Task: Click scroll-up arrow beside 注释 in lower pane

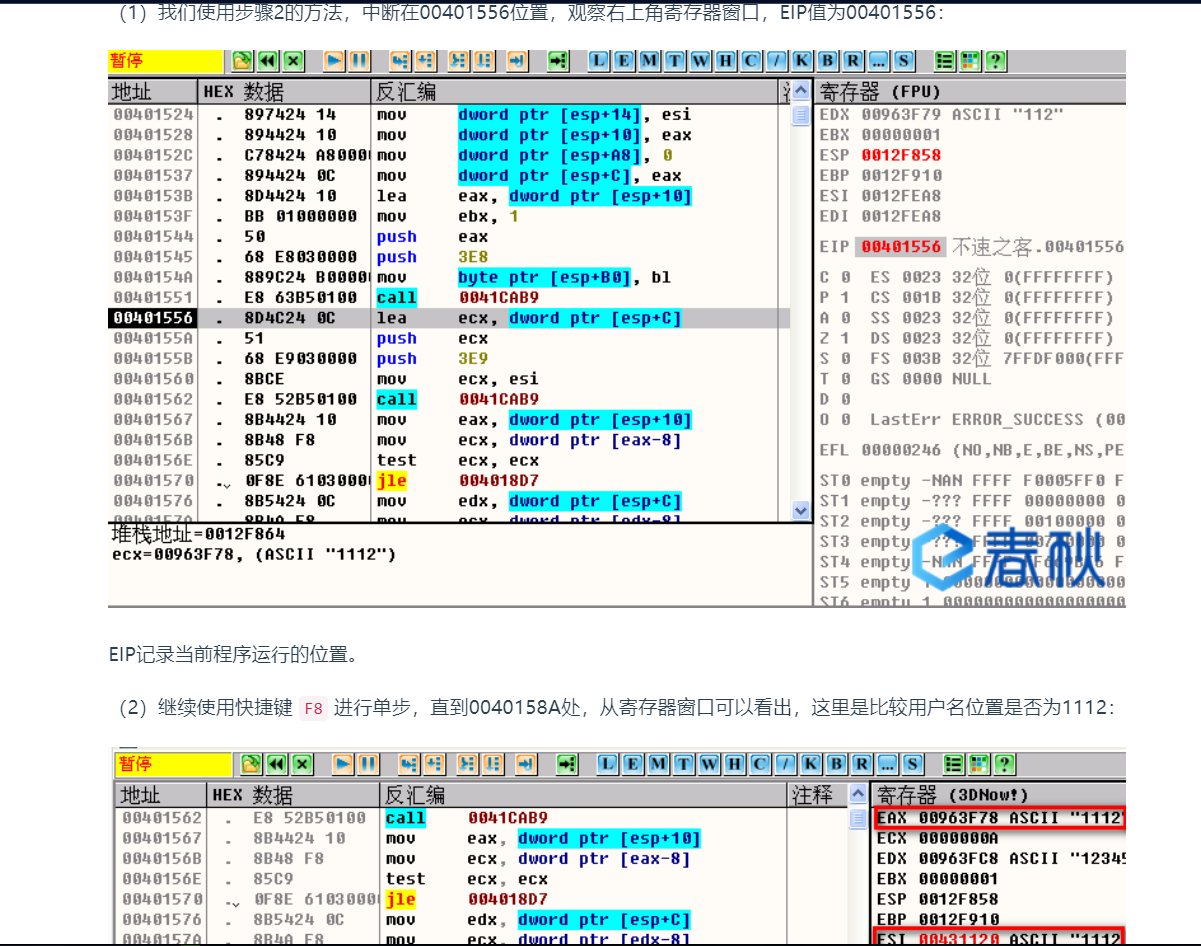Action: (858, 794)
